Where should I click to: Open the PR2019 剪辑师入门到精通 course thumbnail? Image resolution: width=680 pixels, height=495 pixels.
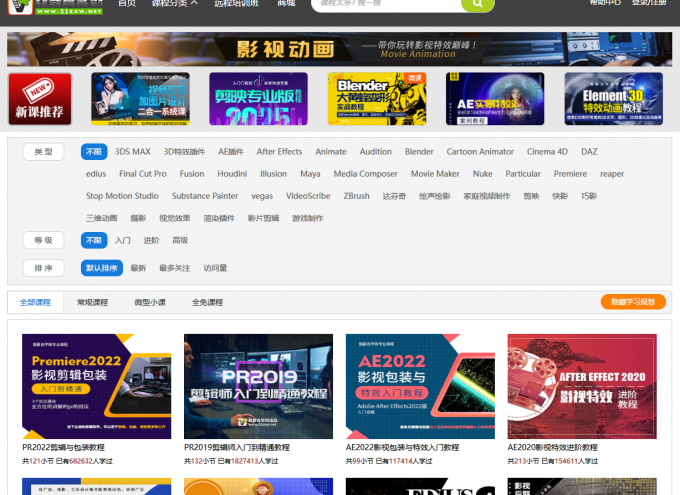pyautogui.click(x=258, y=387)
